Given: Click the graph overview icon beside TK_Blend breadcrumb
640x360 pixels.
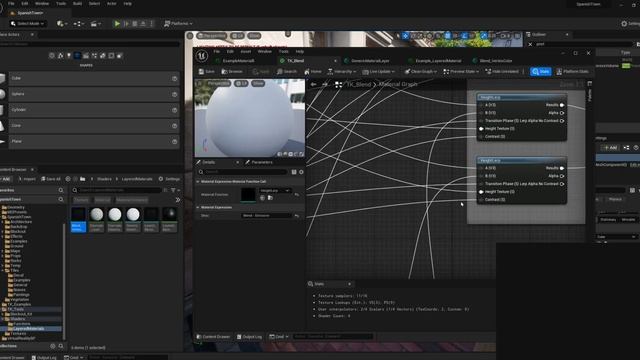Looking at the screenshot, I should point(338,84).
